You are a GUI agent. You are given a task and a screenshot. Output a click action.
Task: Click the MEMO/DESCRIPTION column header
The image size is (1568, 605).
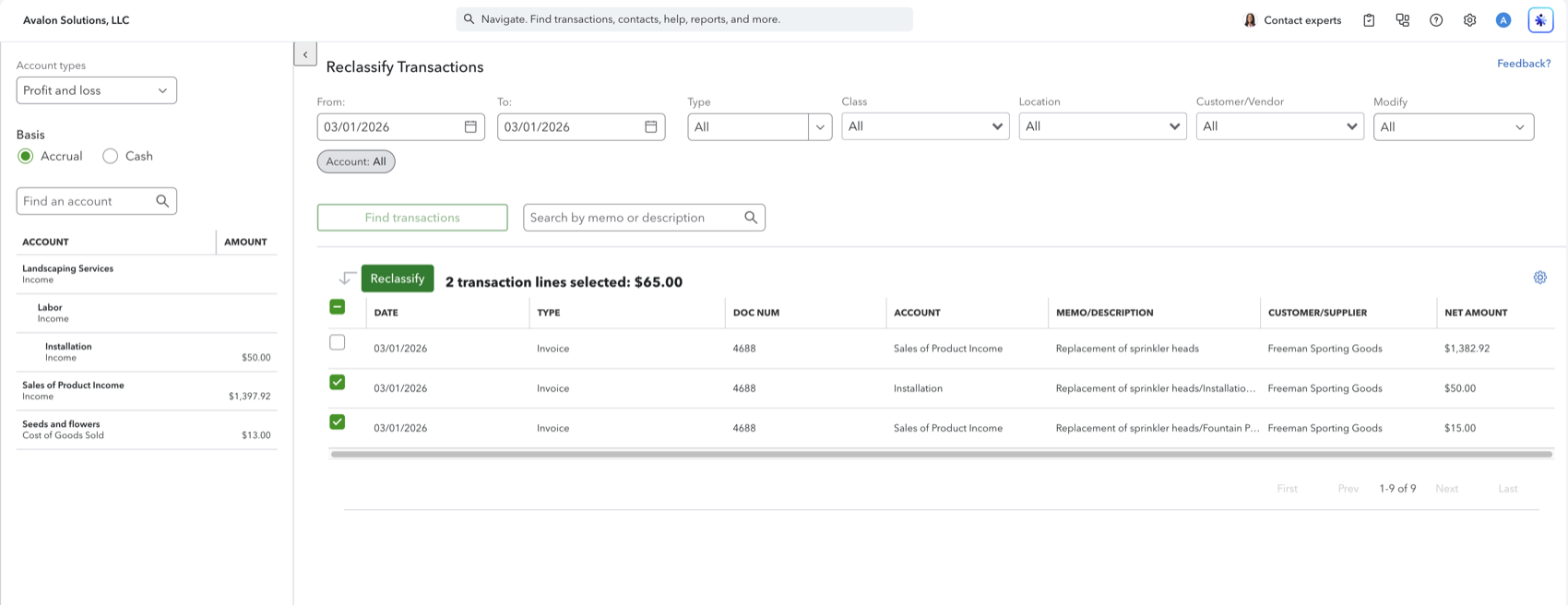pos(1105,313)
